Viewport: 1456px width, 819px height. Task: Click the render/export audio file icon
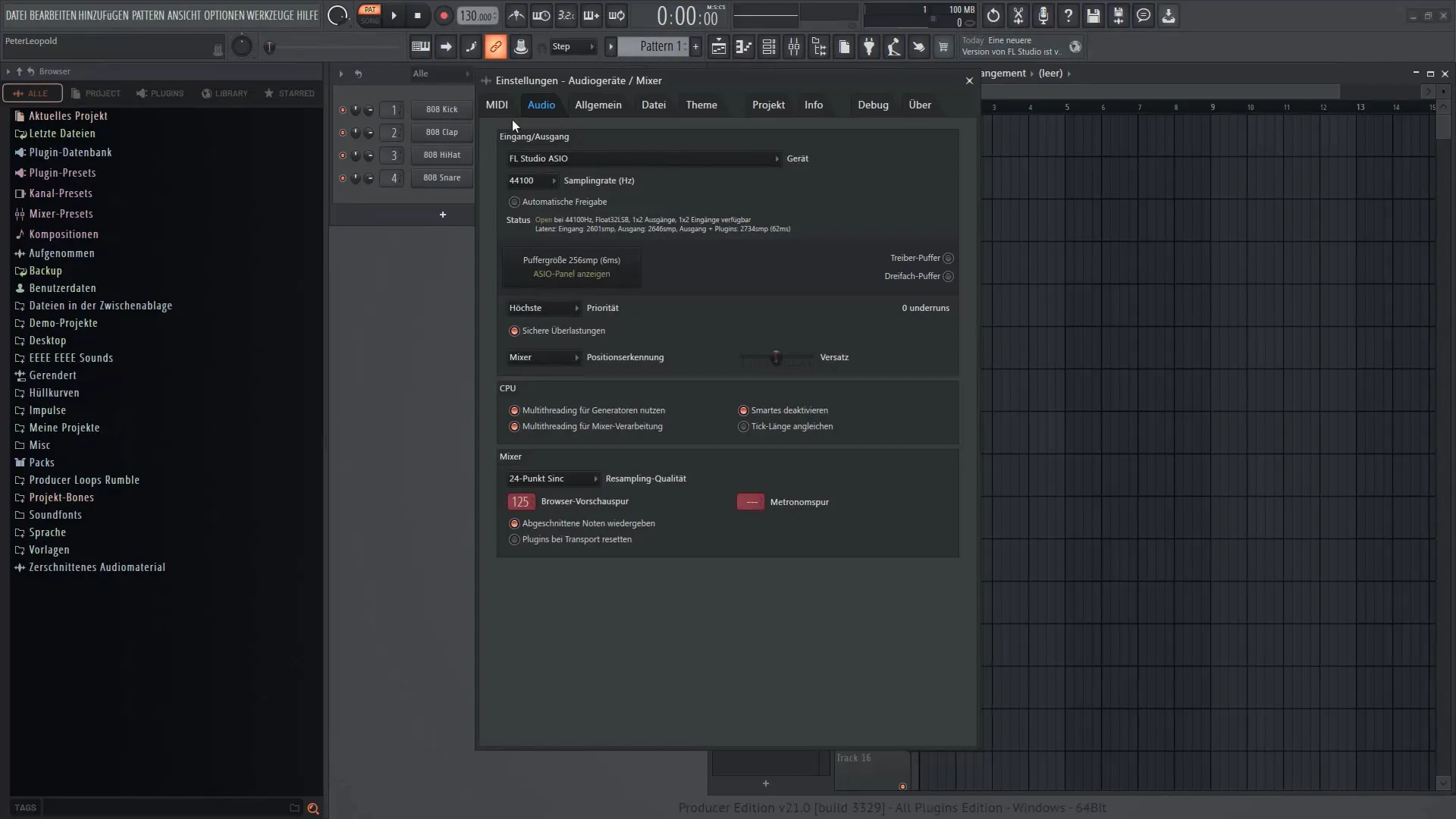pyautogui.click(x=1119, y=16)
